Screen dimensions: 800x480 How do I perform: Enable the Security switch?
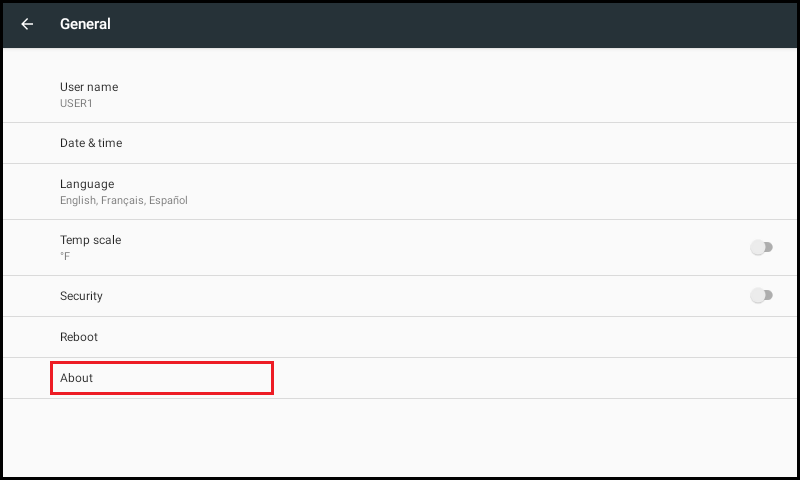coord(761,295)
